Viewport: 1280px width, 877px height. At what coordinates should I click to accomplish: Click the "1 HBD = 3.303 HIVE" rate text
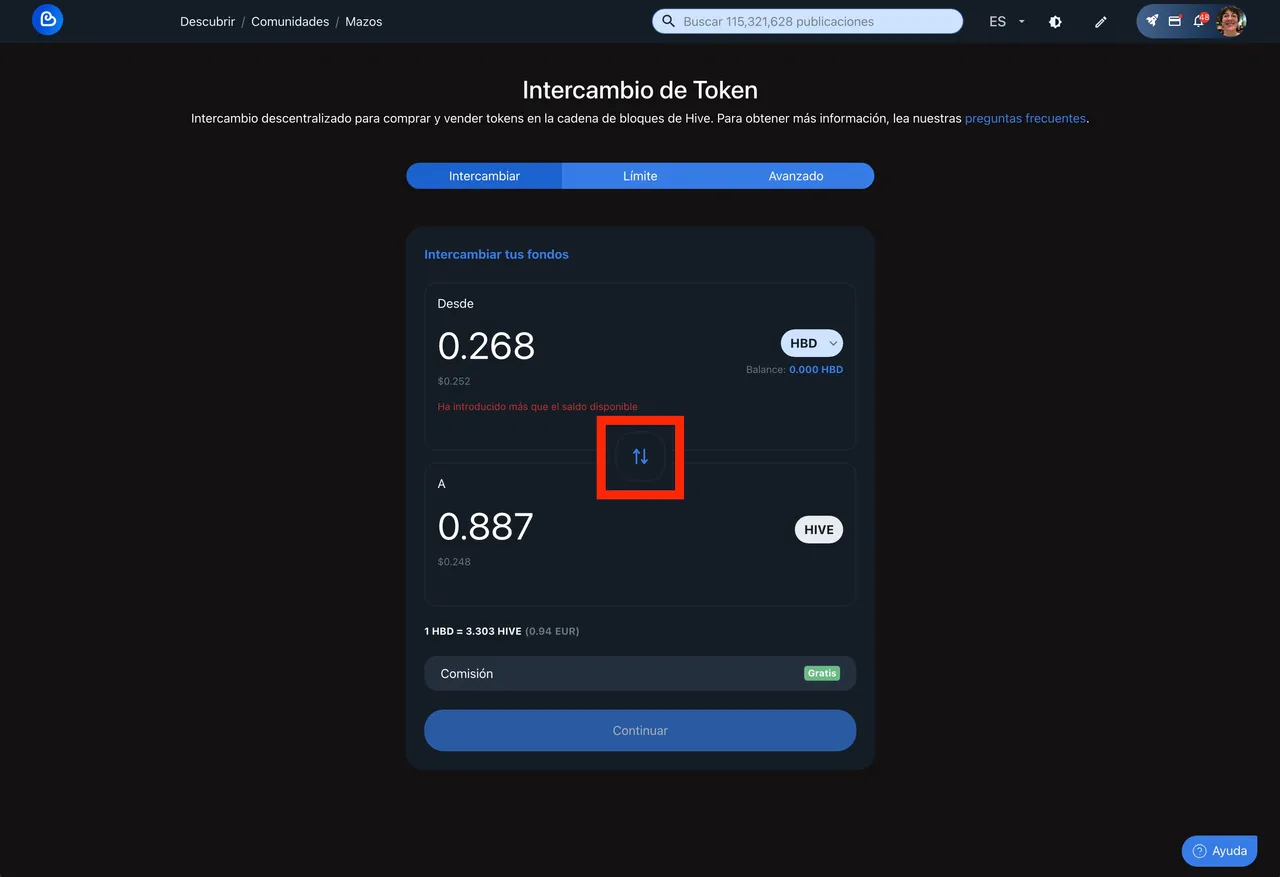472,631
